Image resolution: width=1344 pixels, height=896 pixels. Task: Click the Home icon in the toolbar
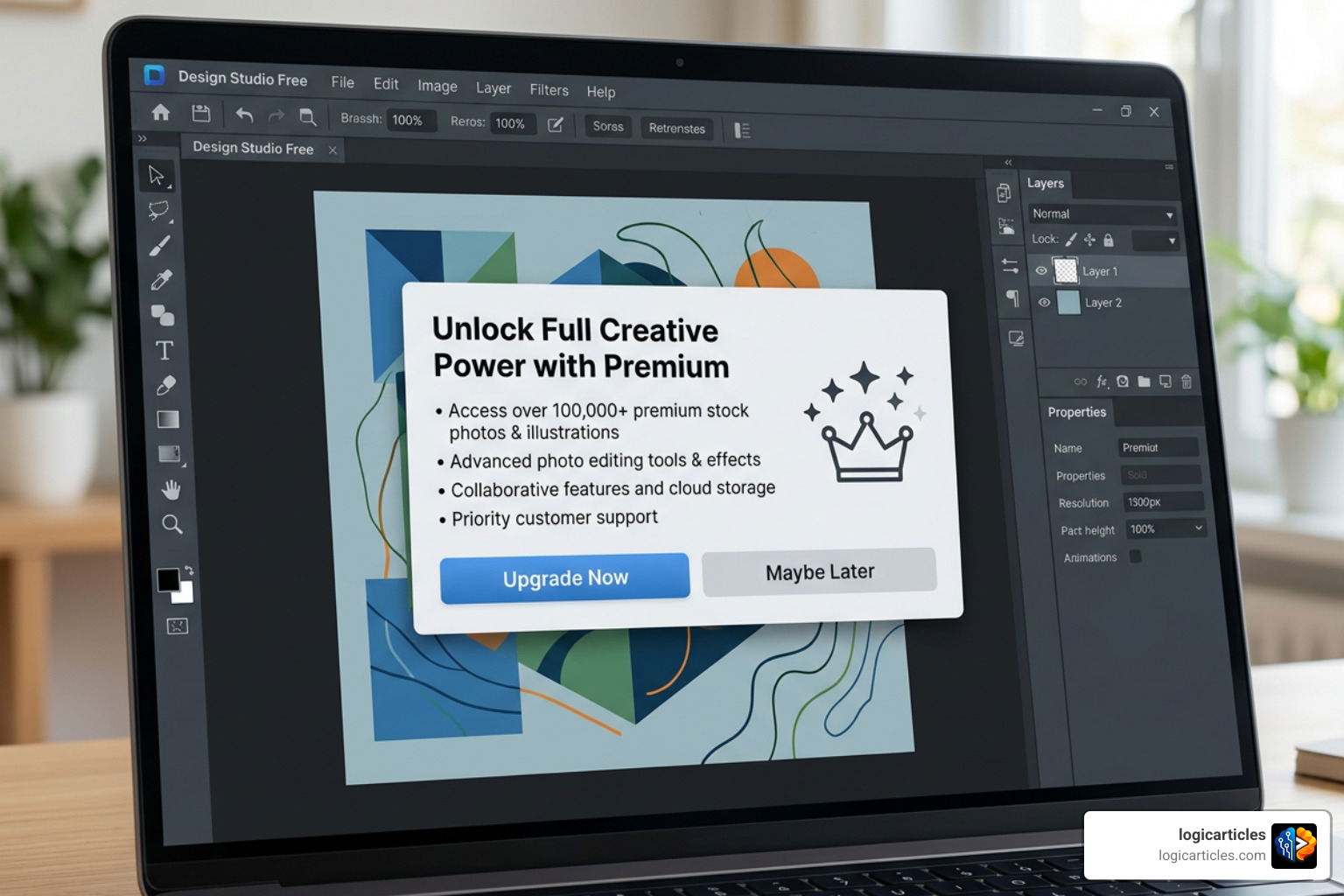(x=161, y=112)
